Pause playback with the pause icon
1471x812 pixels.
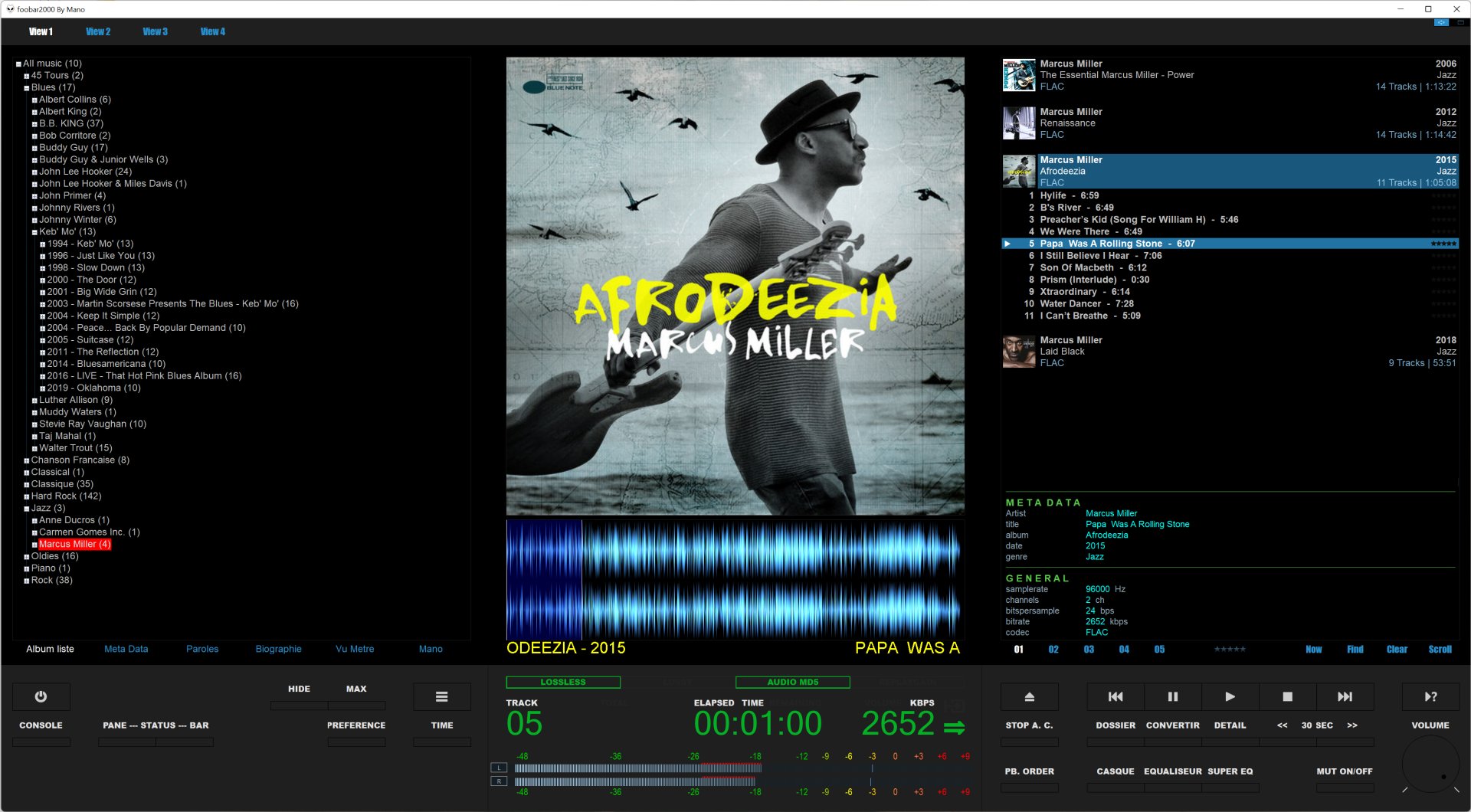pyautogui.click(x=1173, y=696)
